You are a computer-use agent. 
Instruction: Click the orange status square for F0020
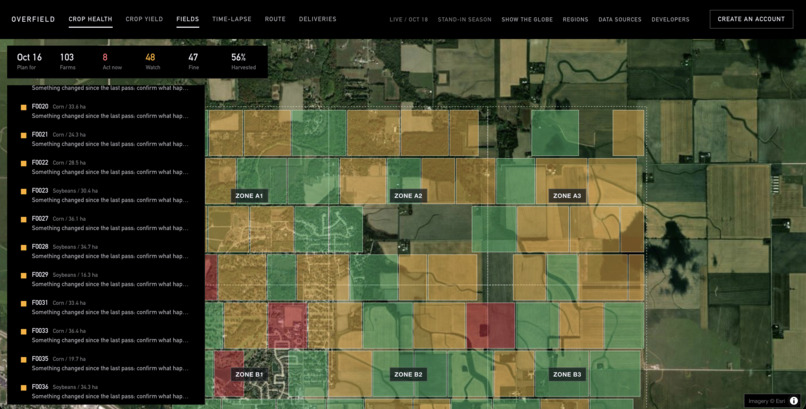(24, 107)
